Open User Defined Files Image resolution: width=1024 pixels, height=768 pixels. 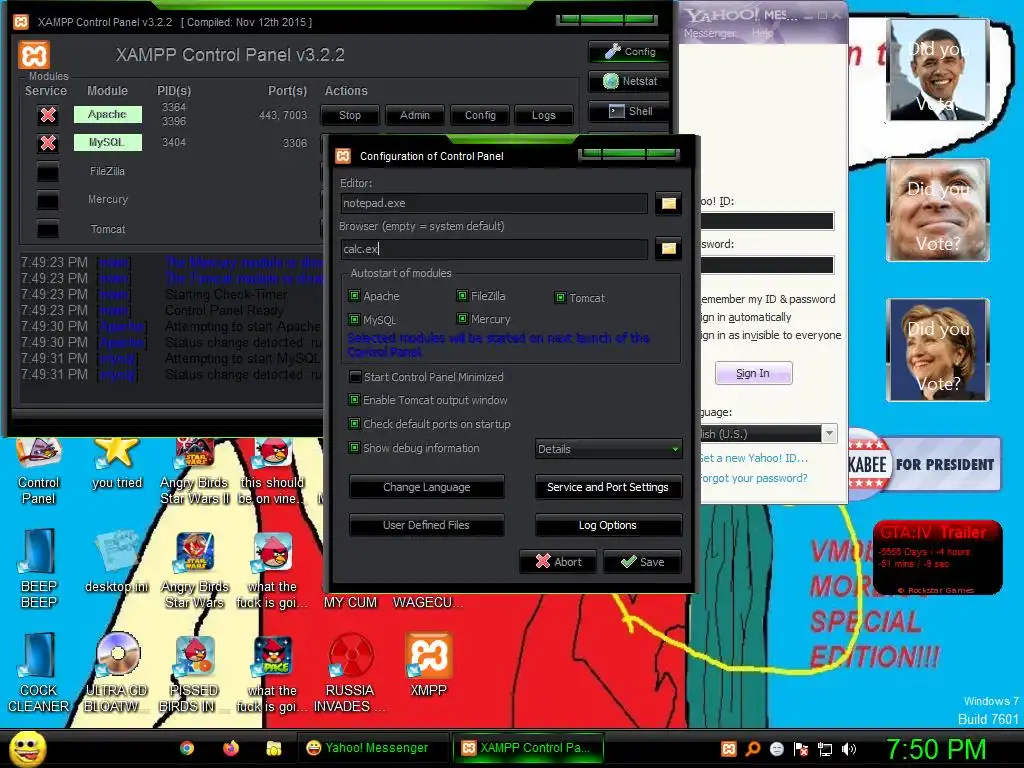pos(426,525)
